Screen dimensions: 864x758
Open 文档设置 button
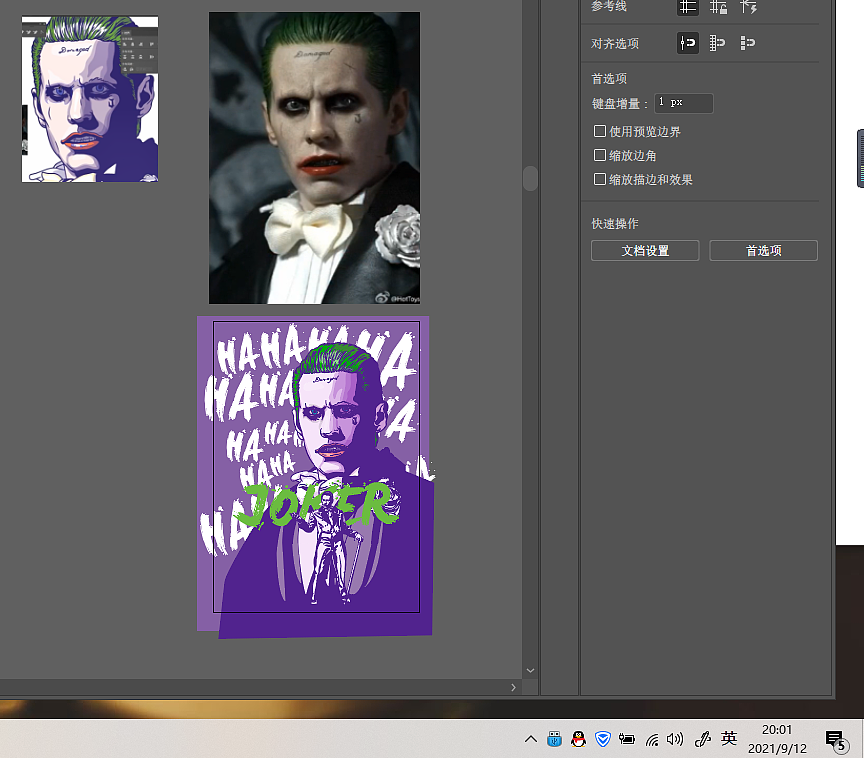tap(645, 251)
